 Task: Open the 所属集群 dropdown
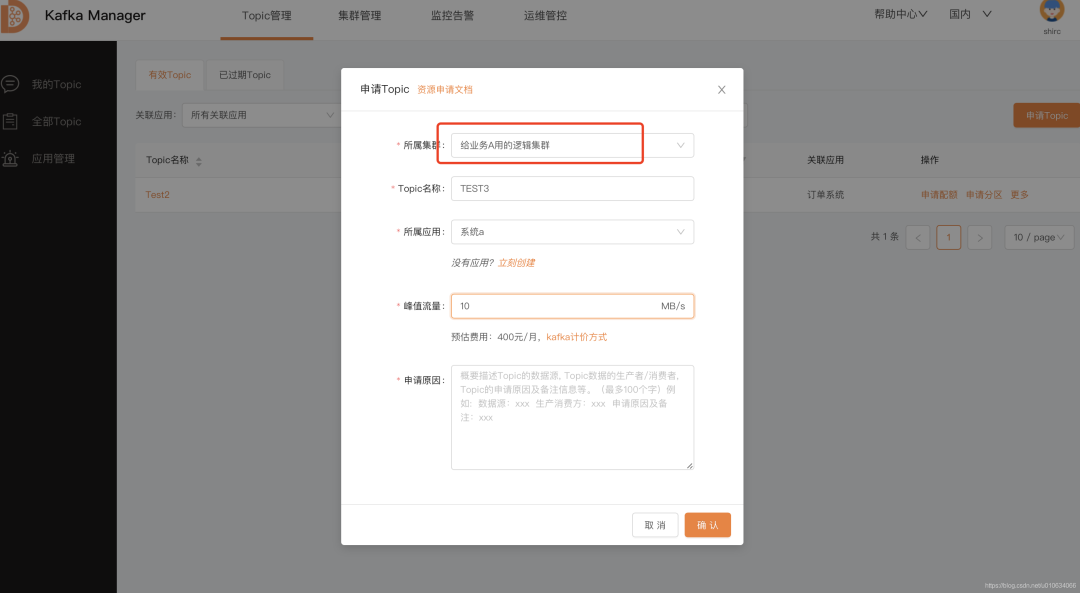[572, 145]
